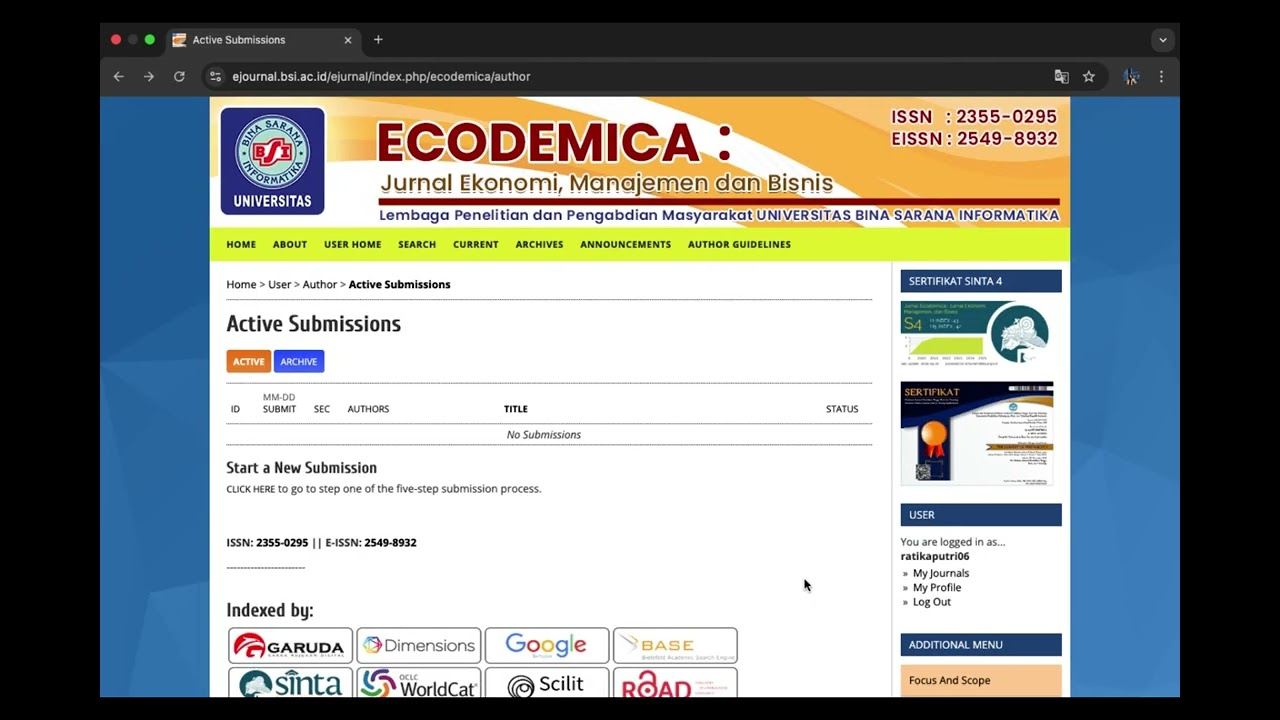1280x720 pixels.
Task: Select the orange ACTIVE button
Action: [x=248, y=361]
